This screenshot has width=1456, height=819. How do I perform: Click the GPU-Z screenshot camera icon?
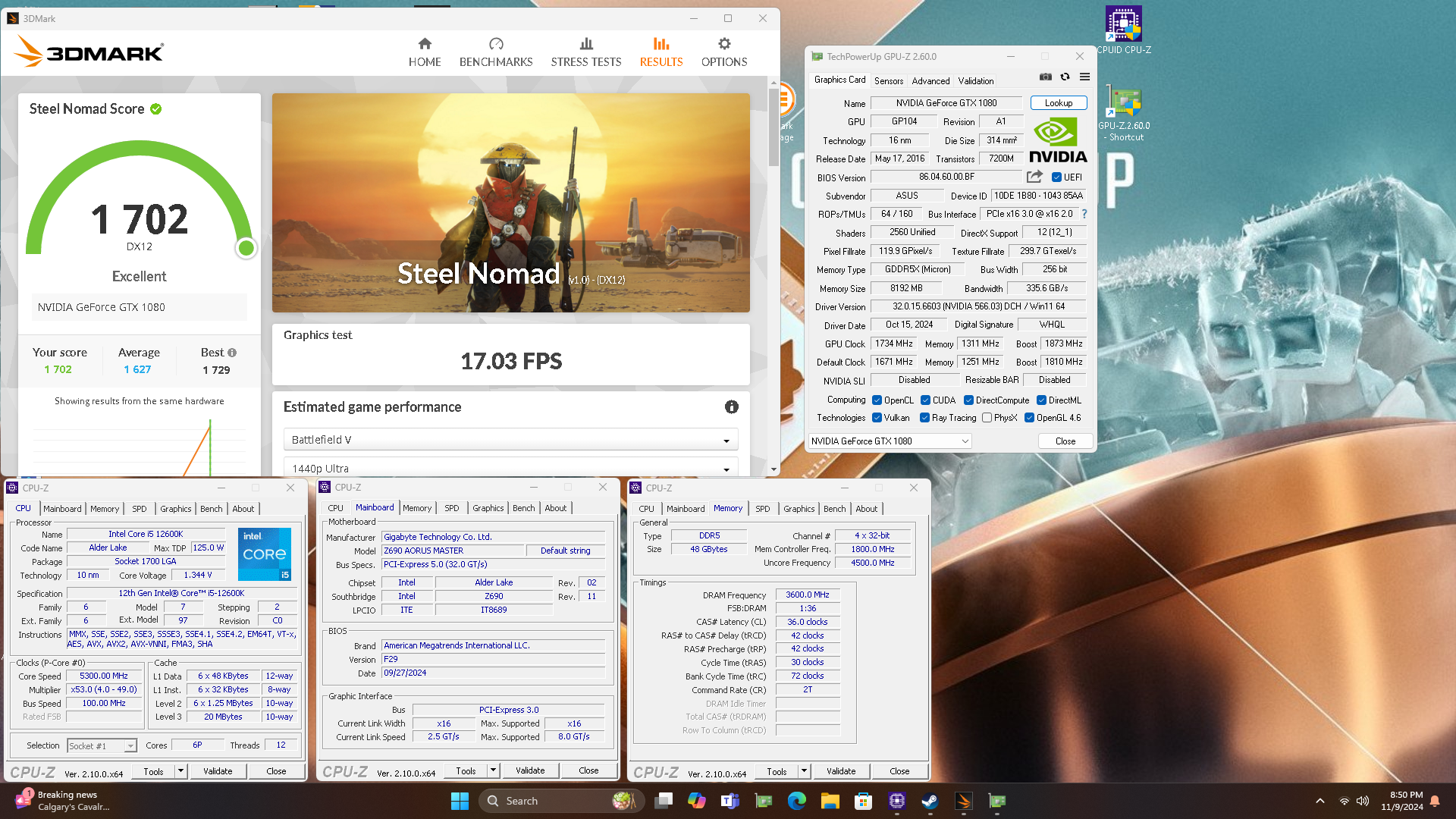click(x=1046, y=77)
